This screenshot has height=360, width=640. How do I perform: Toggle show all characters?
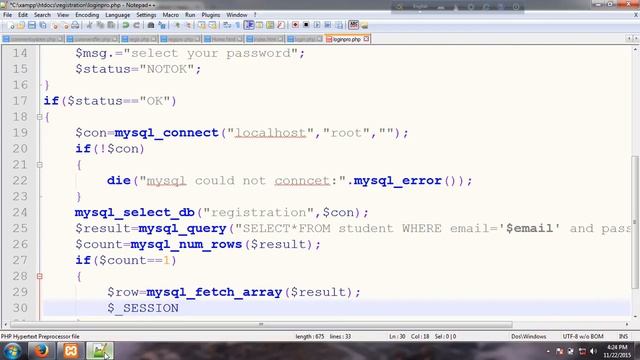(x=238, y=25)
